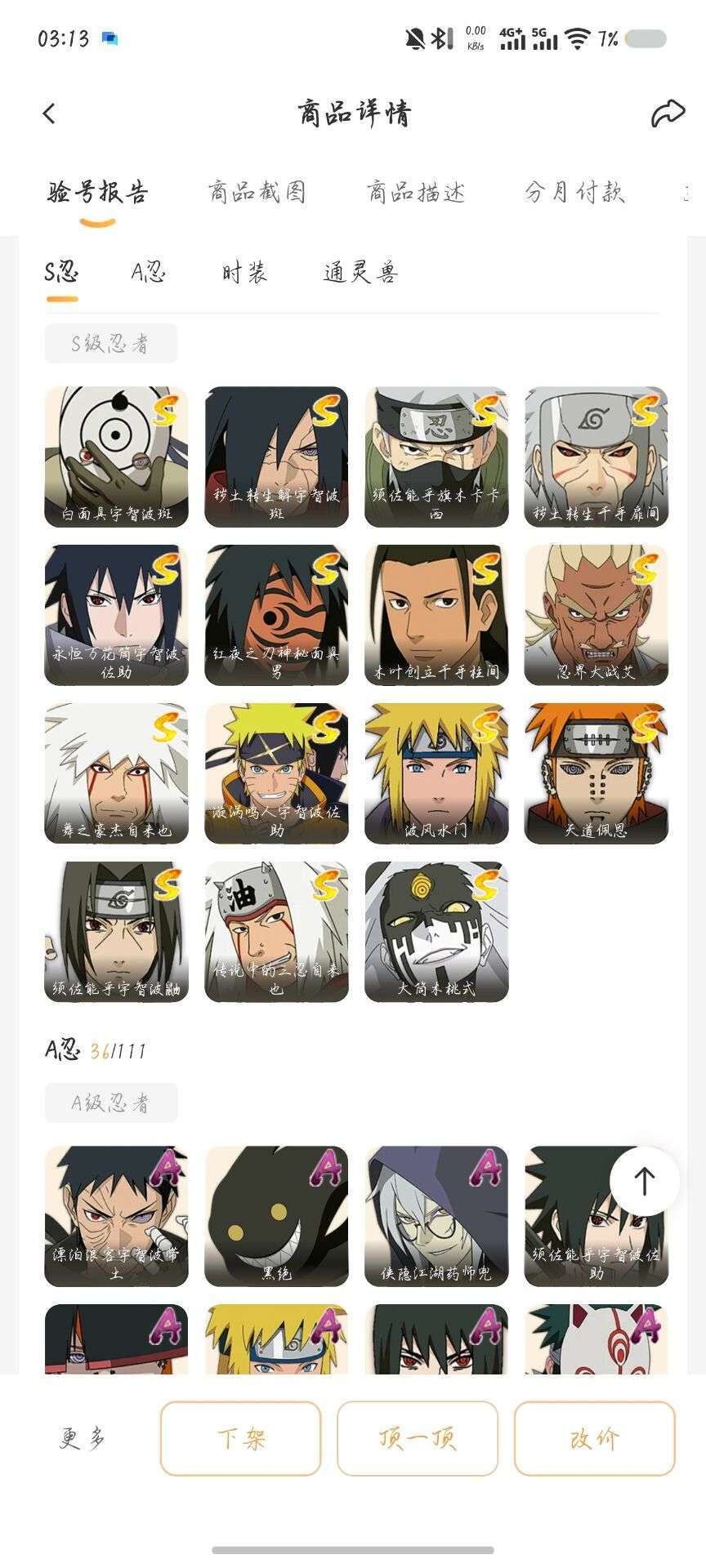The width and height of the screenshot is (706, 1568).
Task: Select the A忍 sub-tab
Action: (149, 272)
